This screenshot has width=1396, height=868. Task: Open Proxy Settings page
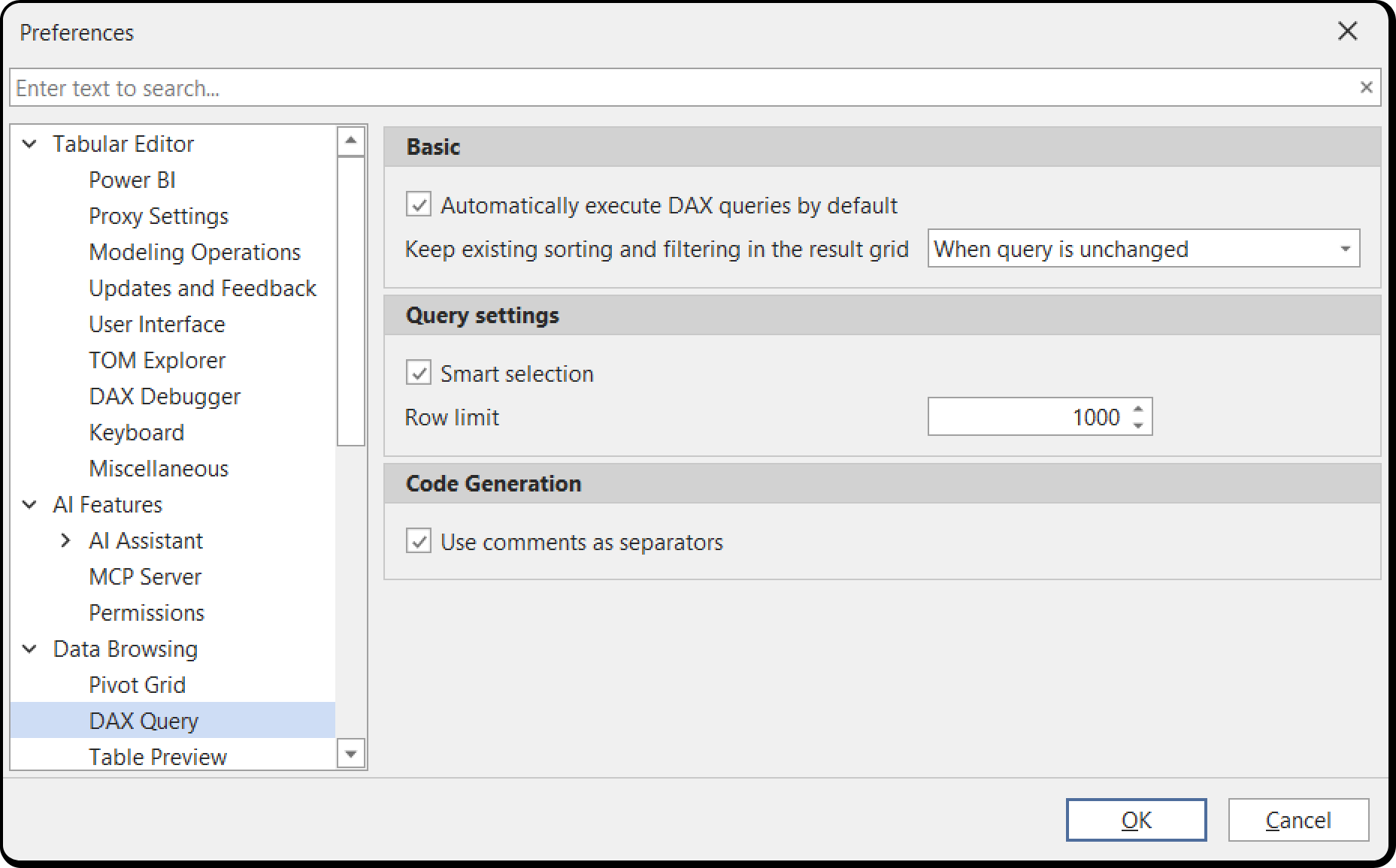click(x=159, y=216)
